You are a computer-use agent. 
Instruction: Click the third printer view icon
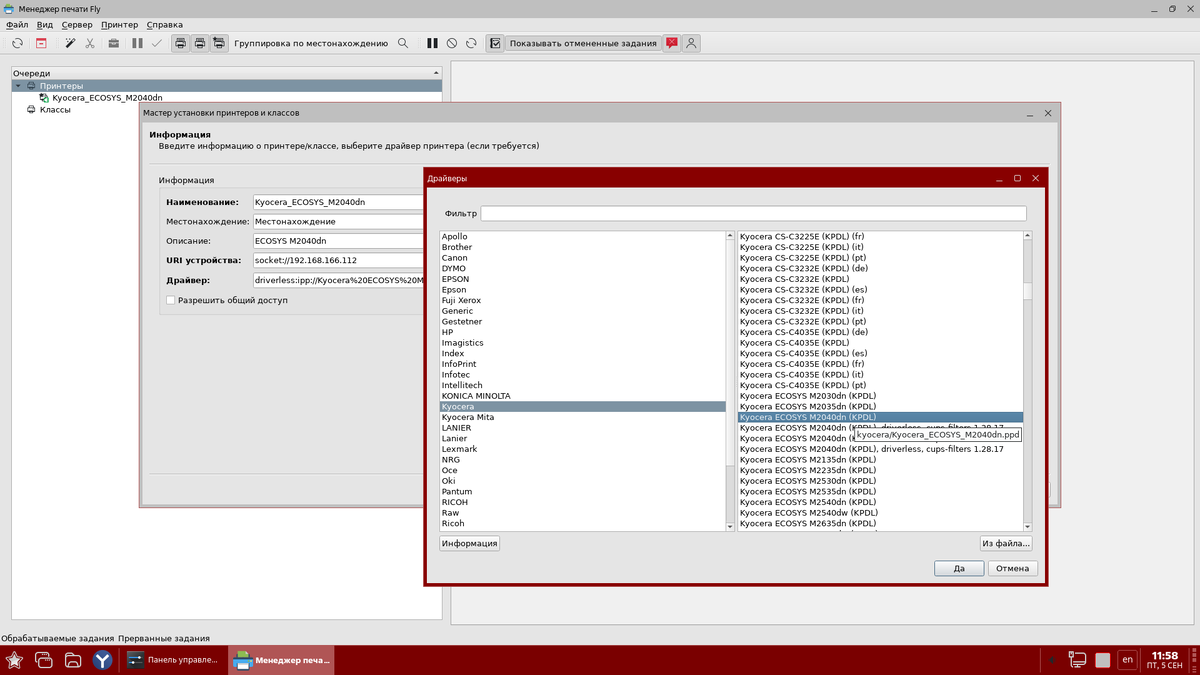[219, 43]
